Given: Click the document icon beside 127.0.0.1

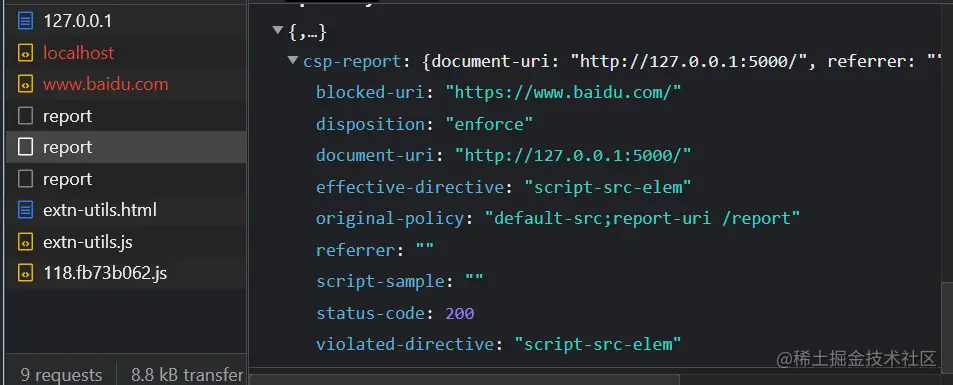Looking at the screenshot, I should pos(25,22).
